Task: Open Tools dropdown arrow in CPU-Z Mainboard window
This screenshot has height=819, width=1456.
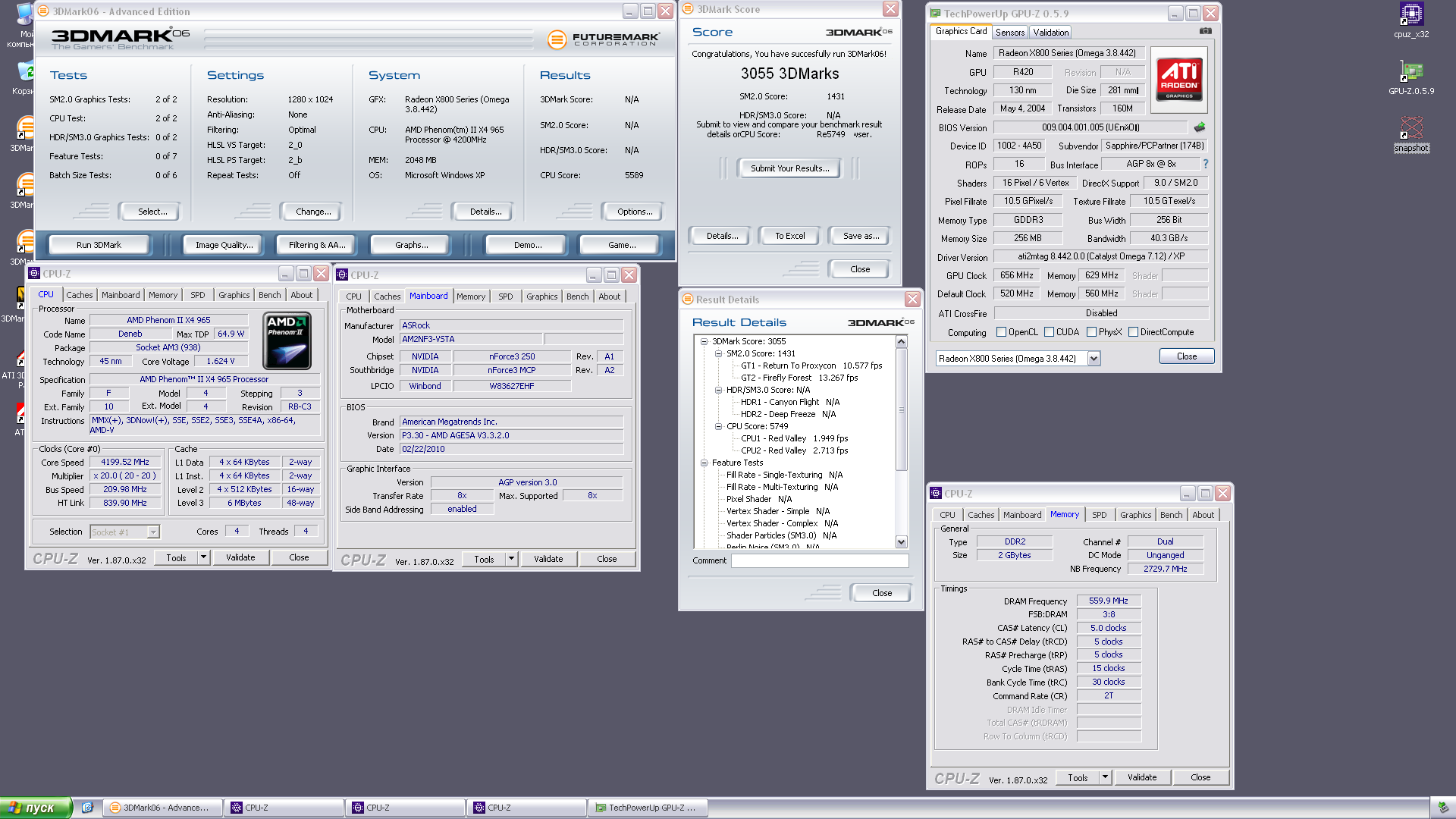Action: tap(511, 559)
